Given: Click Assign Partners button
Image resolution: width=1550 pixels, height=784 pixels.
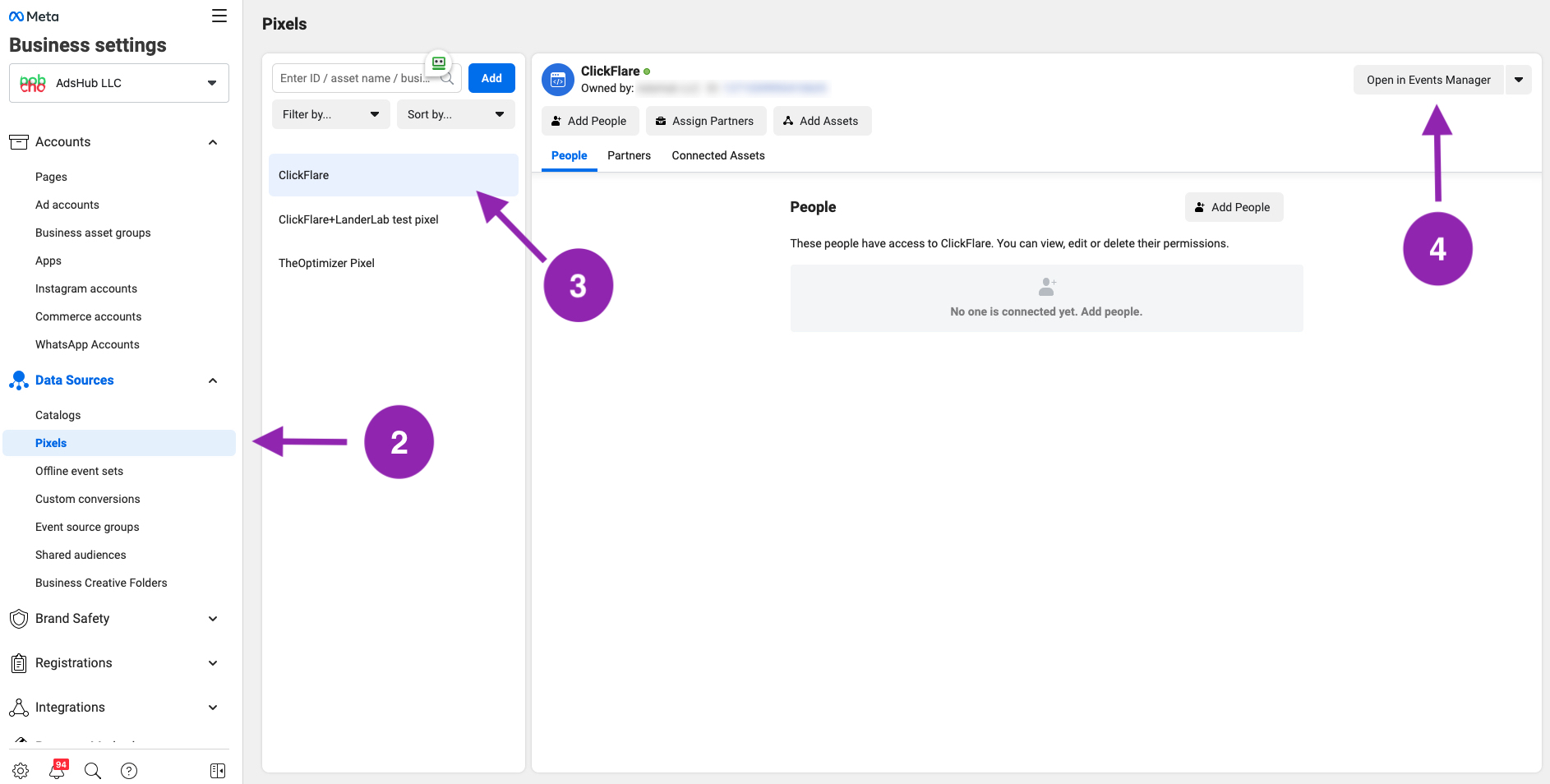Looking at the screenshot, I should 706,121.
